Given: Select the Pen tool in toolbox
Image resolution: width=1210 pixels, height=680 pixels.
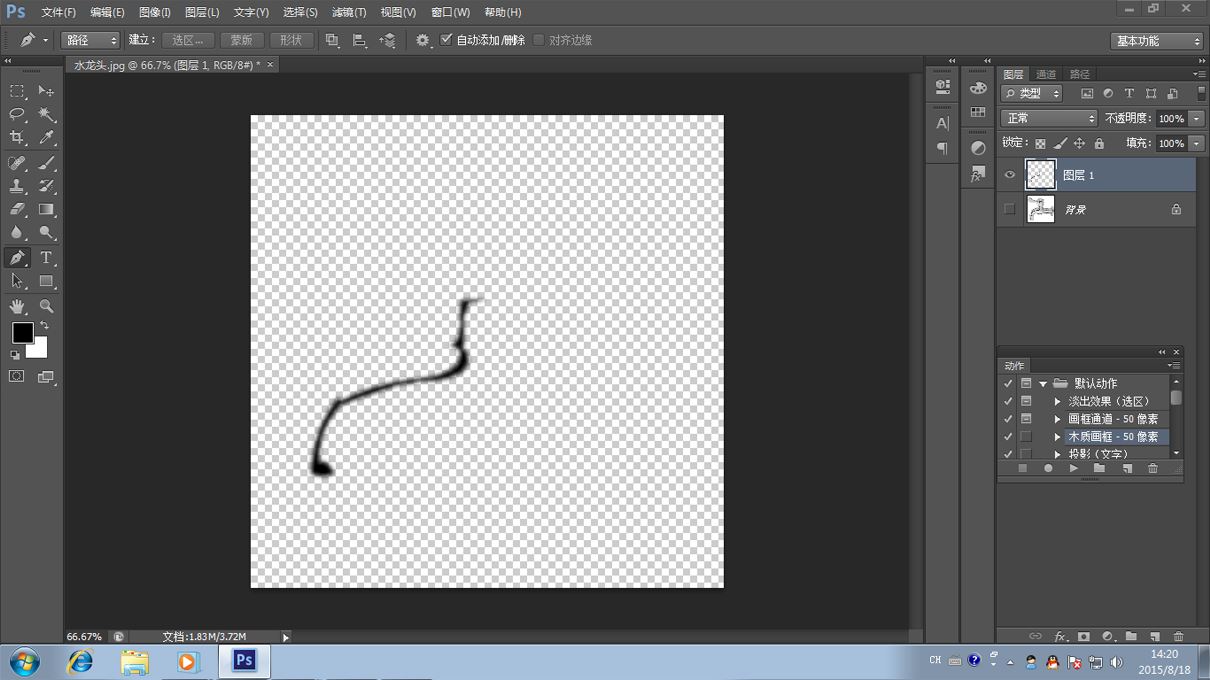Looking at the screenshot, I should coord(17,258).
